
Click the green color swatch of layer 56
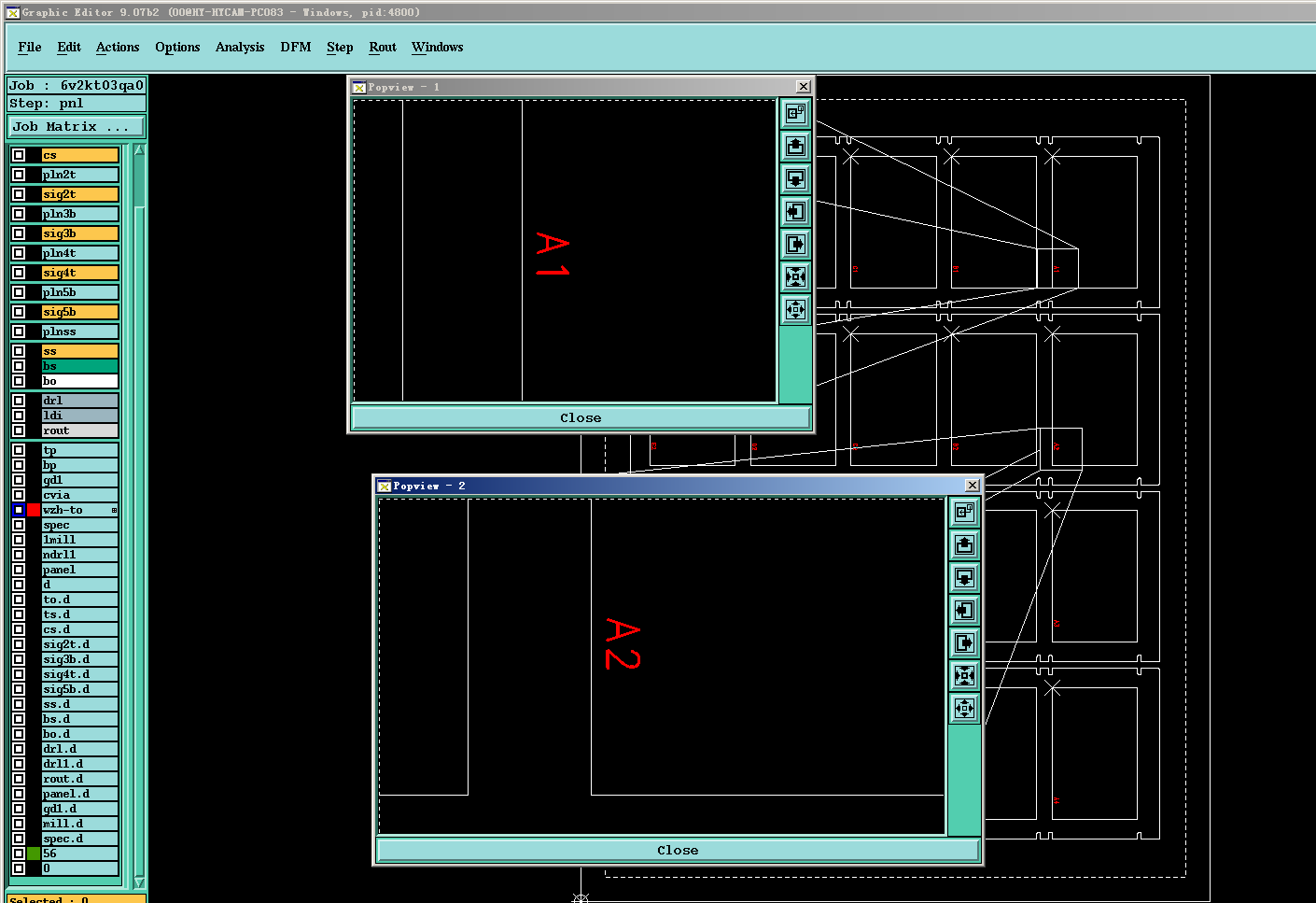(34, 854)
